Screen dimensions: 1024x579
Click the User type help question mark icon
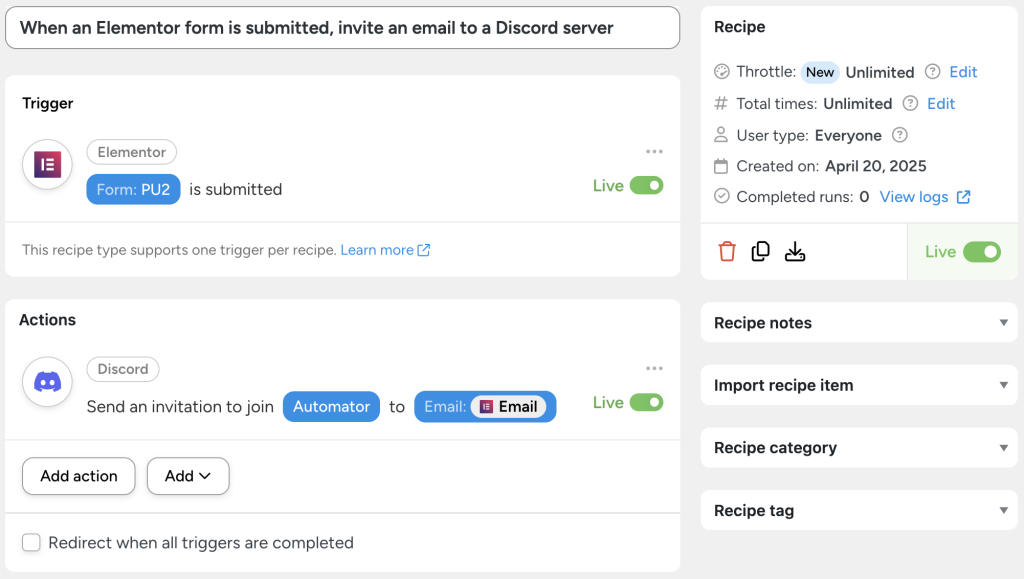tap(902, 135)
